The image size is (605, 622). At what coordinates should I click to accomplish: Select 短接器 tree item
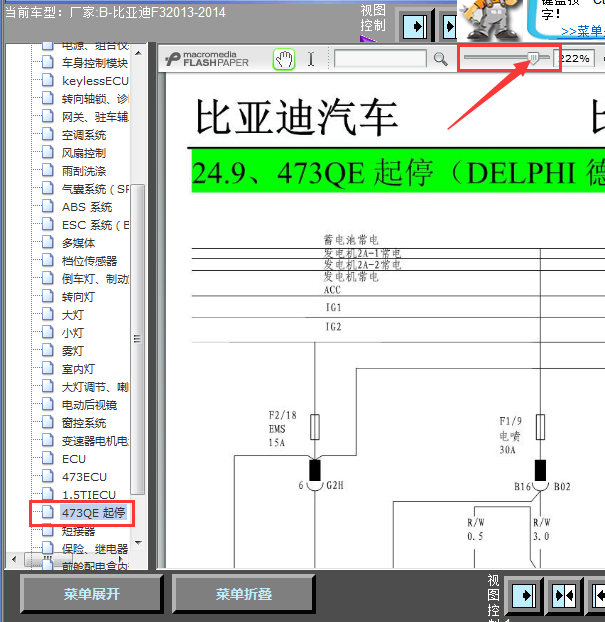coord(78,531)
